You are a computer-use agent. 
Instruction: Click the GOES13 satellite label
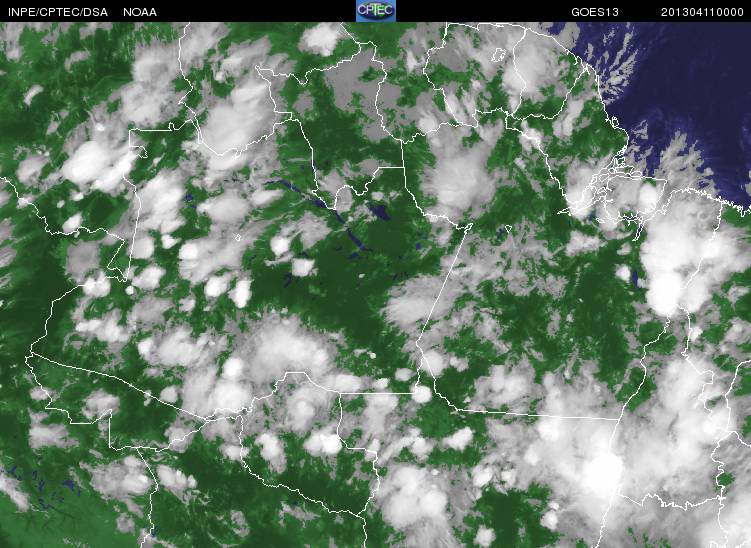pos(595,12)
